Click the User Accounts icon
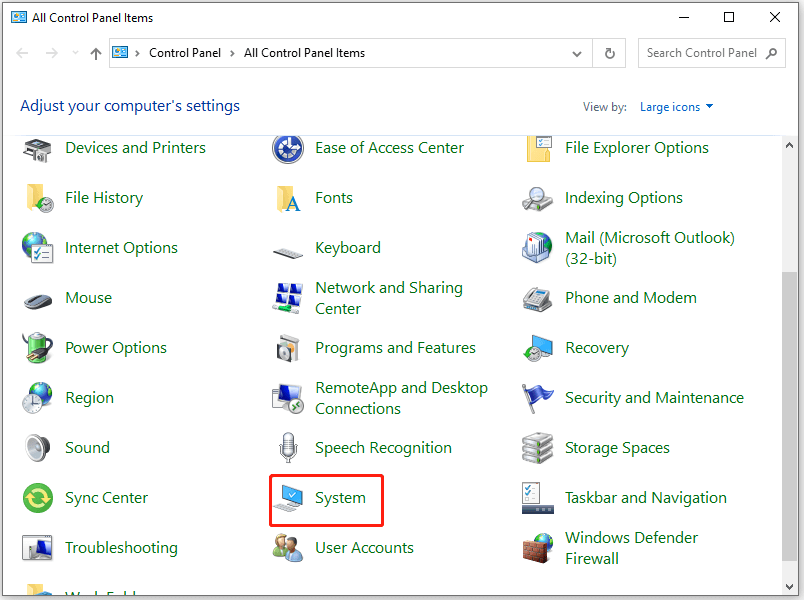Image resolution: width=804 pixels, height=600 pixels. pos(288,548)
